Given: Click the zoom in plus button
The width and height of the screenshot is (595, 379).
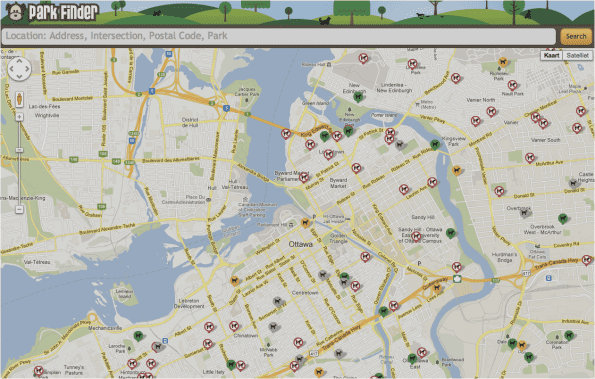Looking at the screenshot, I should click(19, 117).
